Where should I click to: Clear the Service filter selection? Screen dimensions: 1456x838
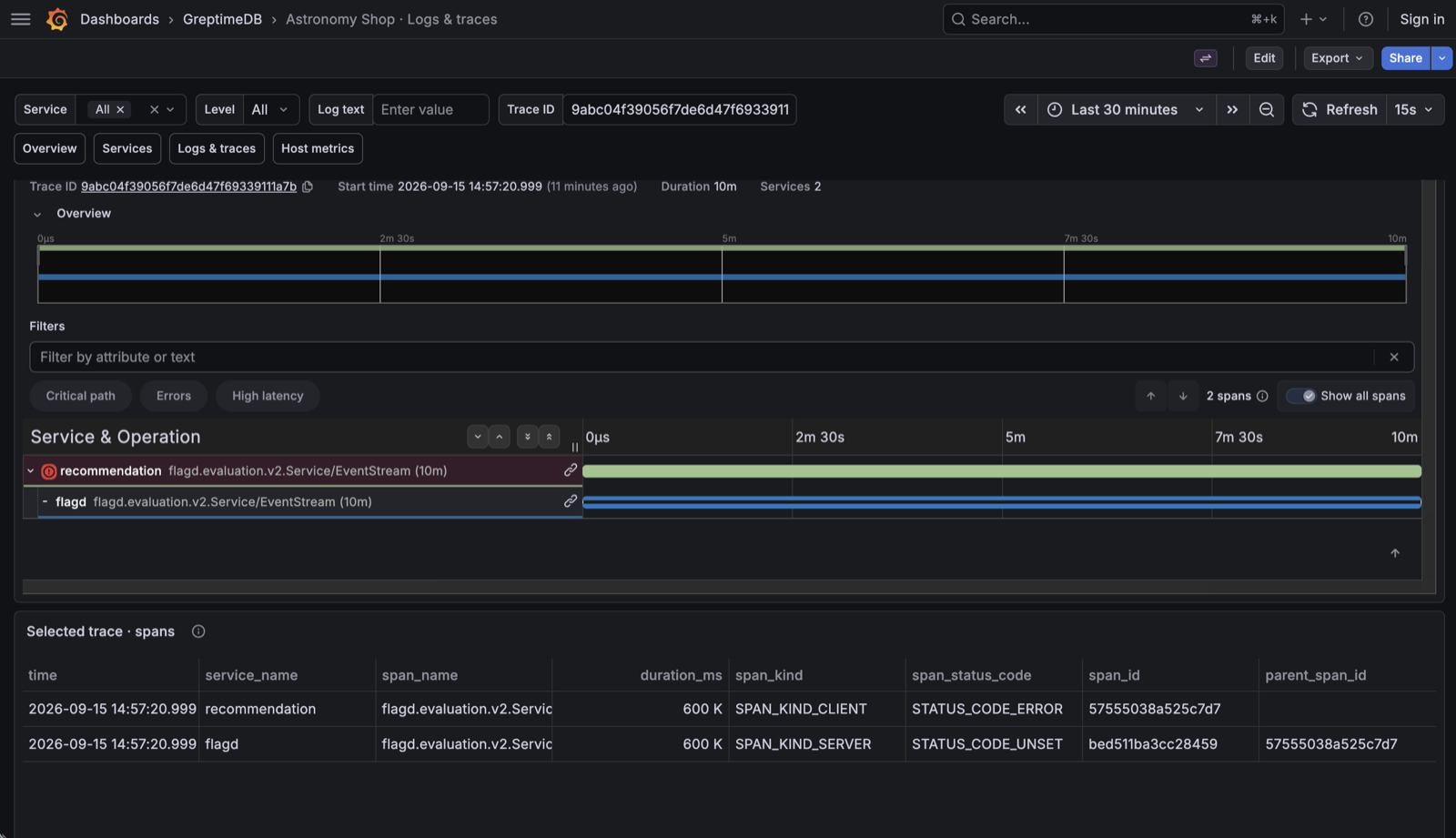point(154,109)
